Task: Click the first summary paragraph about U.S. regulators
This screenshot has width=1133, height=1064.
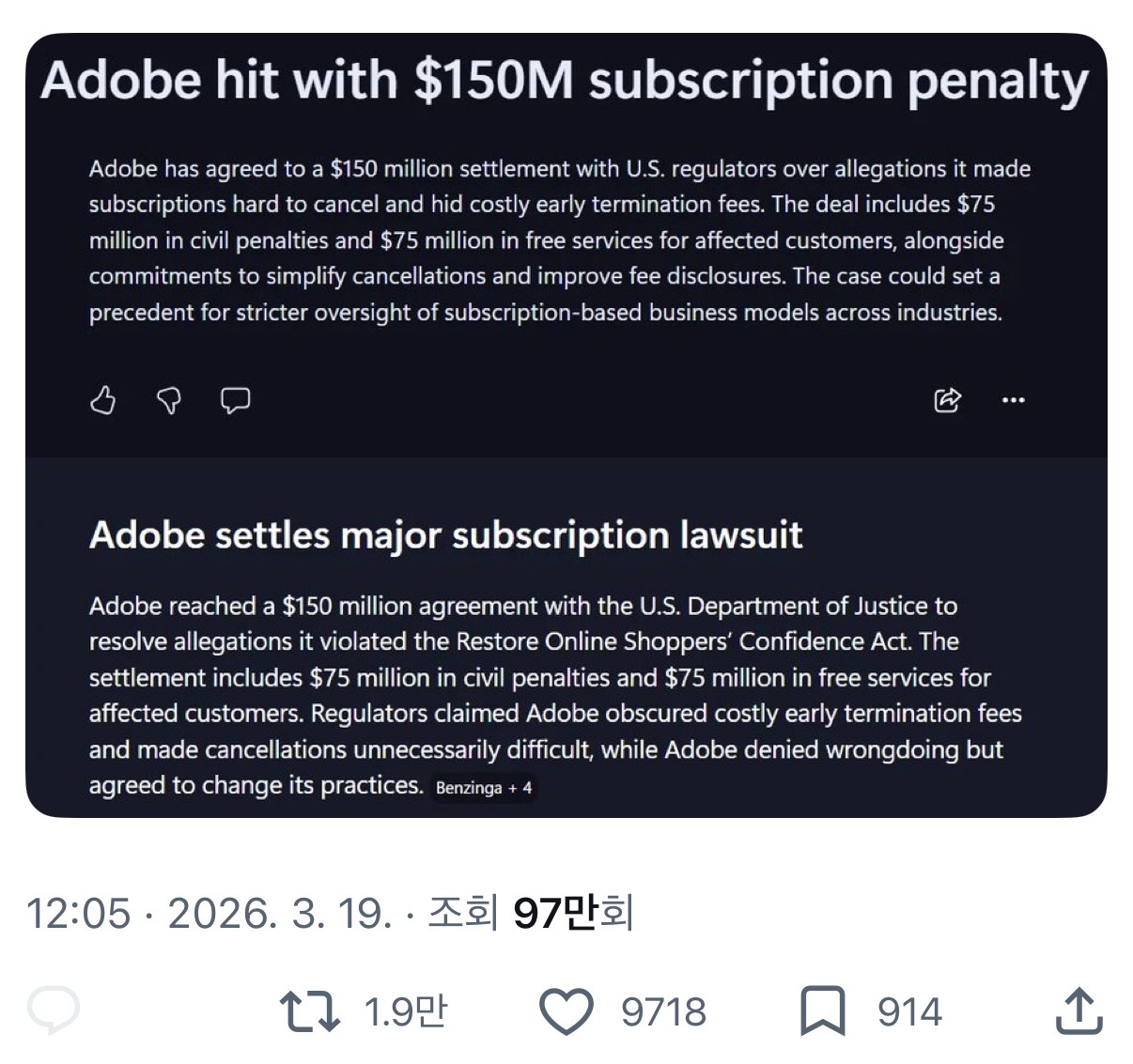Action: coord(559,240)
